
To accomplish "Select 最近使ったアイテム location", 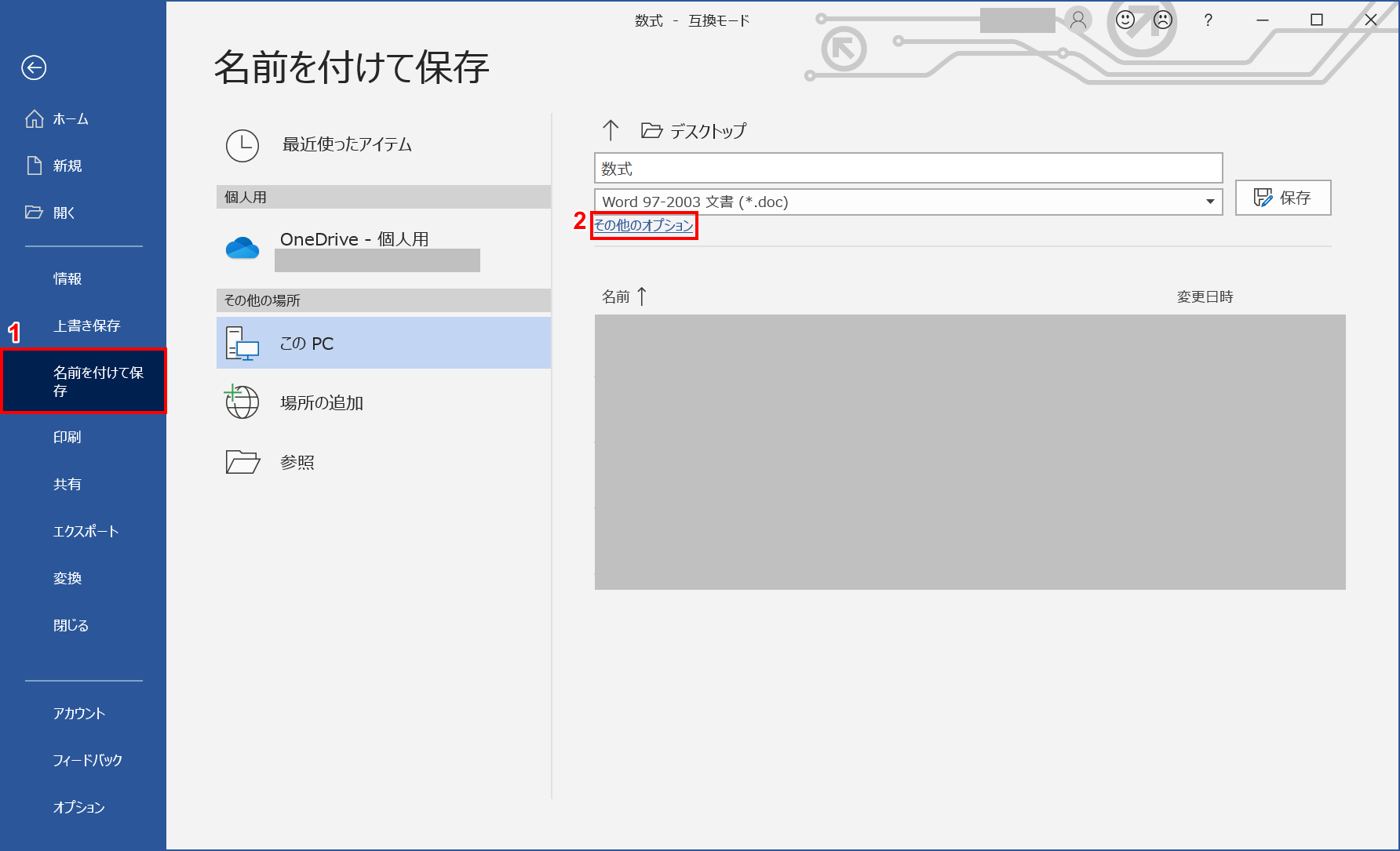I will tap(347, 144).
